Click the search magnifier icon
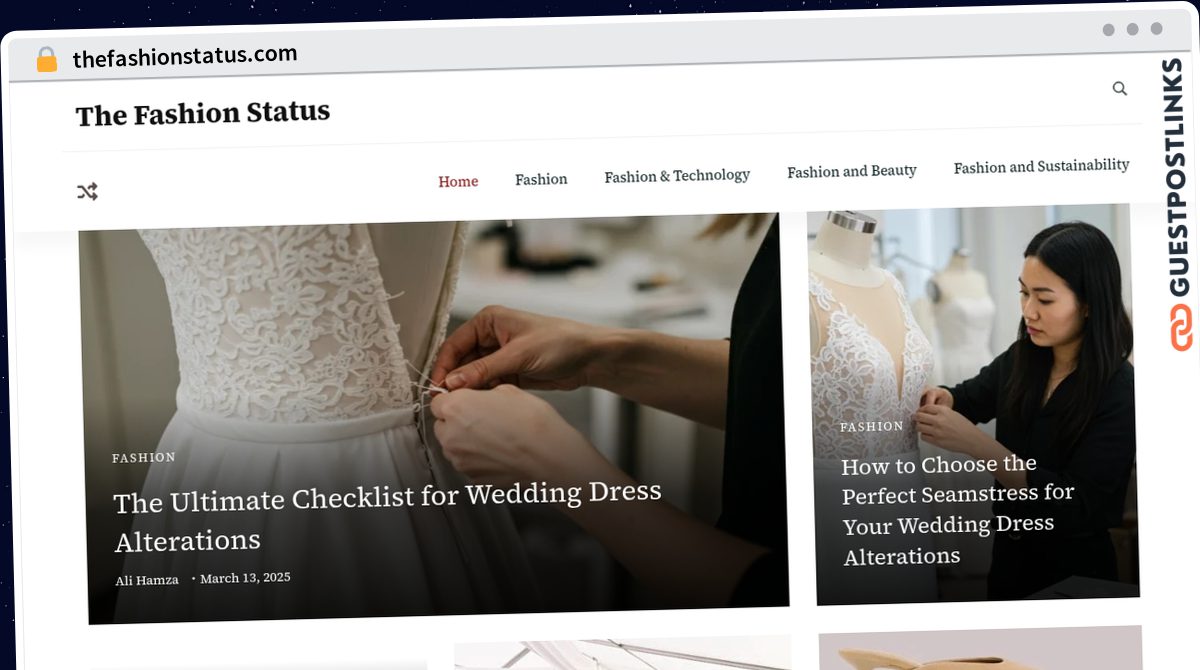The image size is (1200, 670). coord(1120,89)
